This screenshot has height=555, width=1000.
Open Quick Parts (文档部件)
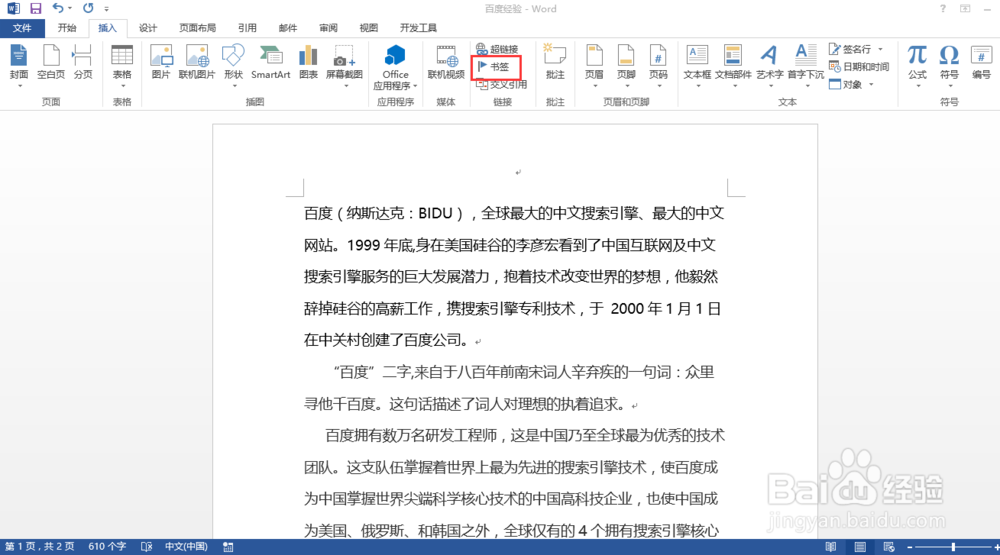click(733, 64)
